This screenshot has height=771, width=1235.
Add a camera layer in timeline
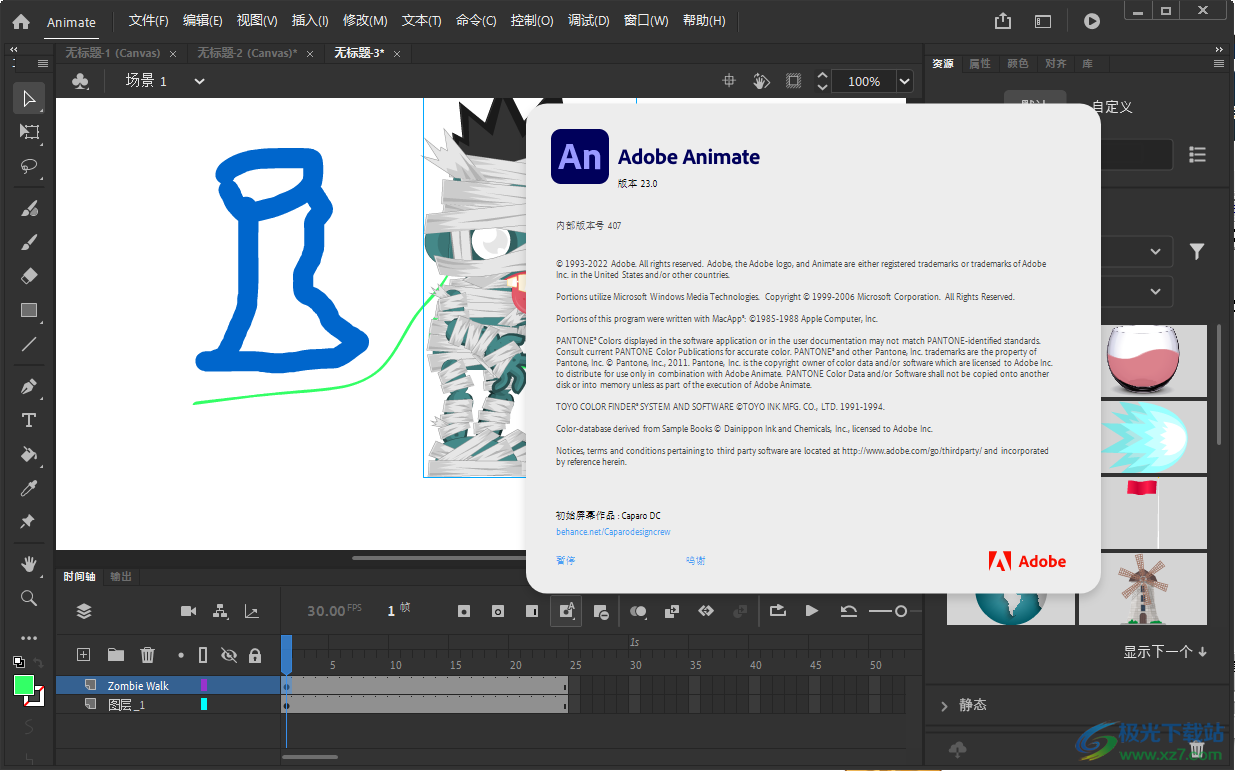click(x=188, y=611)
